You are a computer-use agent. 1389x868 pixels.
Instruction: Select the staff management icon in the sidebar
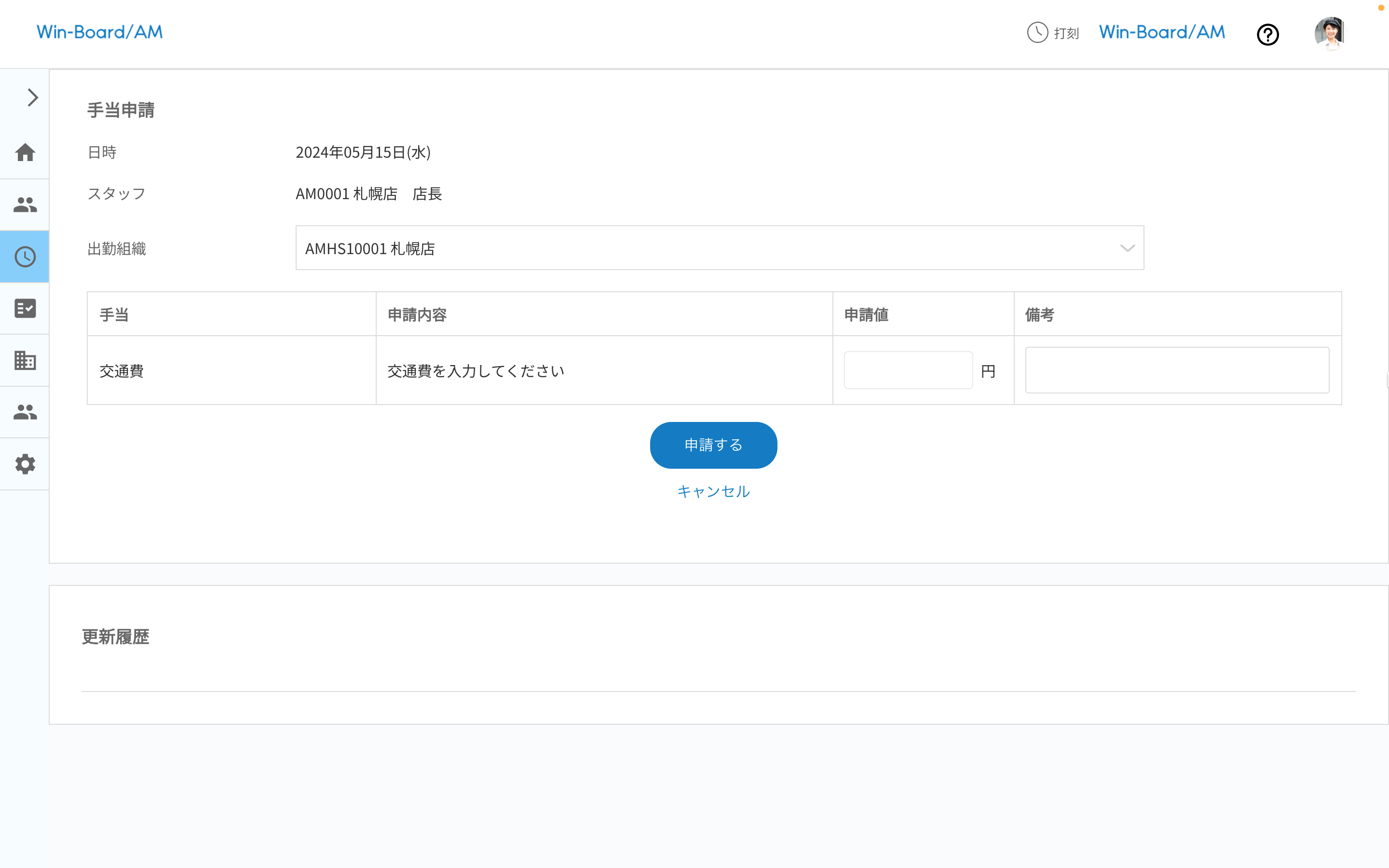pos(25,204)
